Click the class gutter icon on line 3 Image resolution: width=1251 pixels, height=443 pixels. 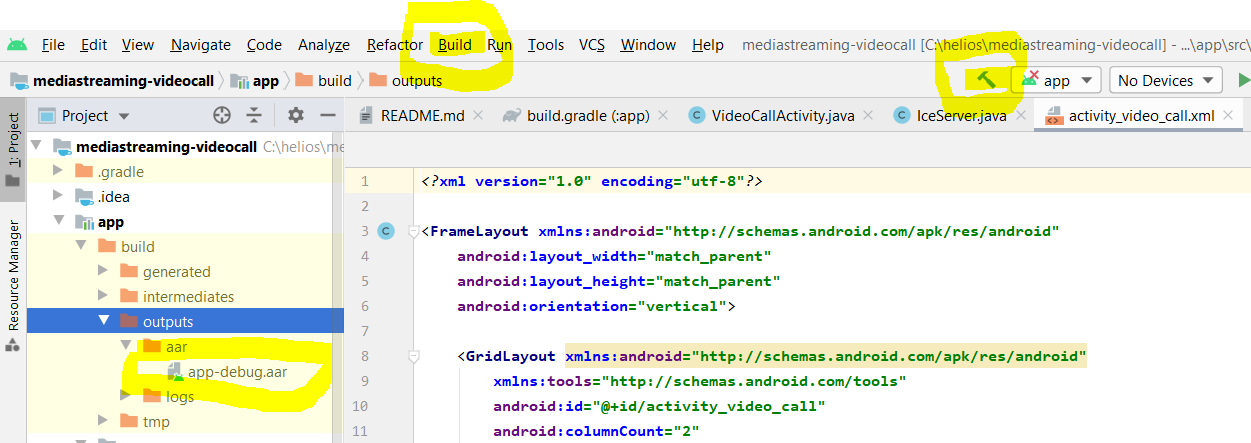point(387,231)
